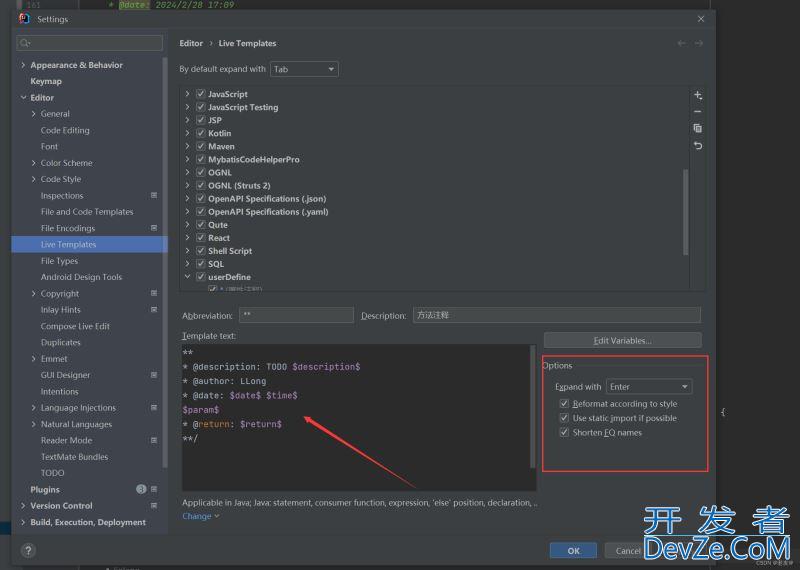Toggle the JavaScript Testing group checkbox

[201, 107]
